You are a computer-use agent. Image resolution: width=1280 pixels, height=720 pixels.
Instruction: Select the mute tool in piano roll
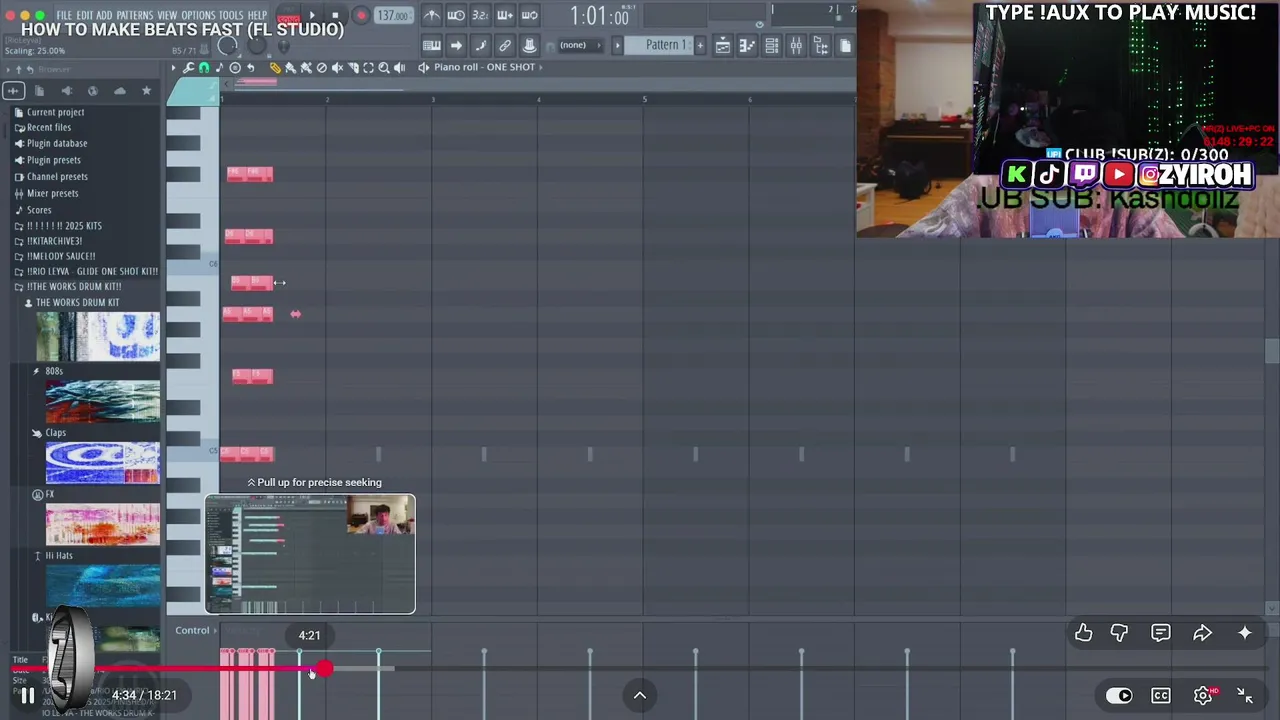tap(337, 67)
